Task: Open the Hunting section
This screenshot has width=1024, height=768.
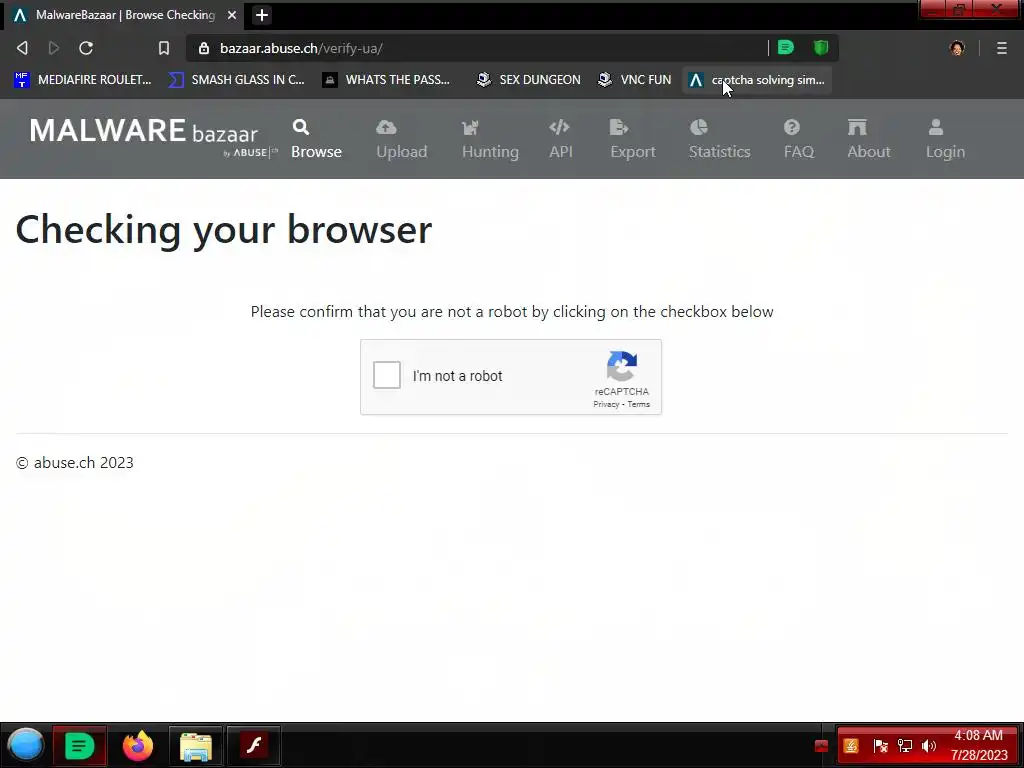Action: pyautogui.click(x=490, y=139)
